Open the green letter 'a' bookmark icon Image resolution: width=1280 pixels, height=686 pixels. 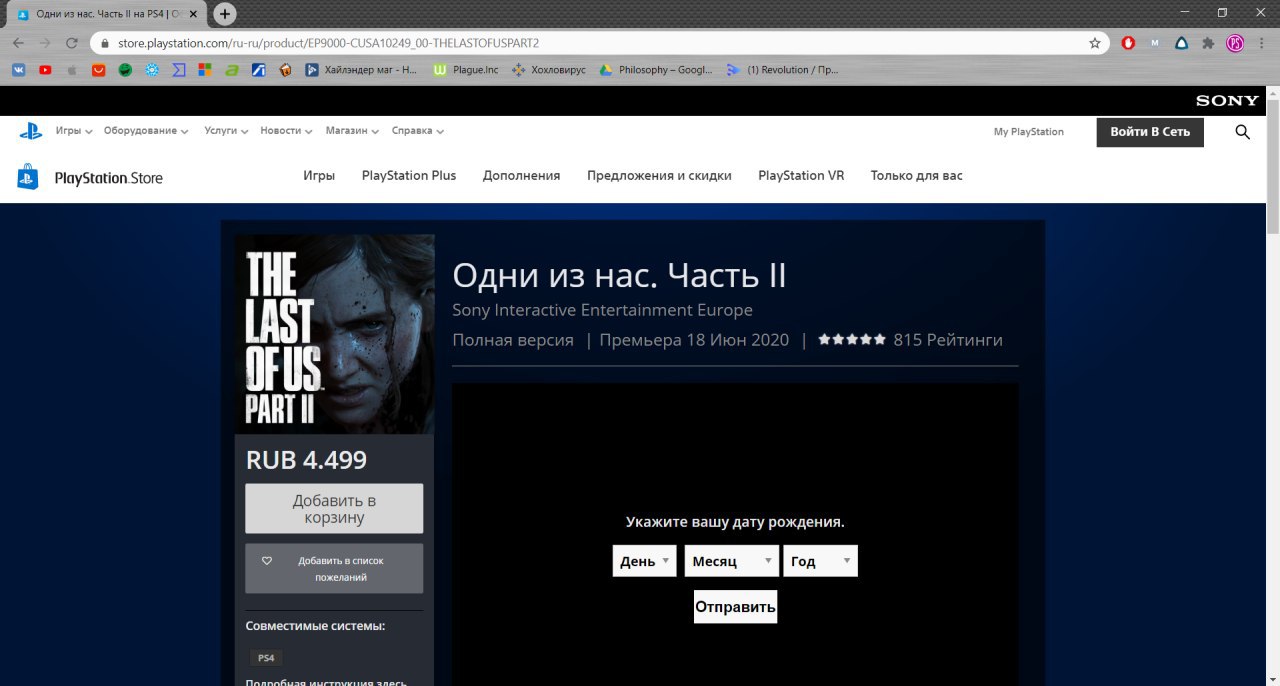point(232,70)
